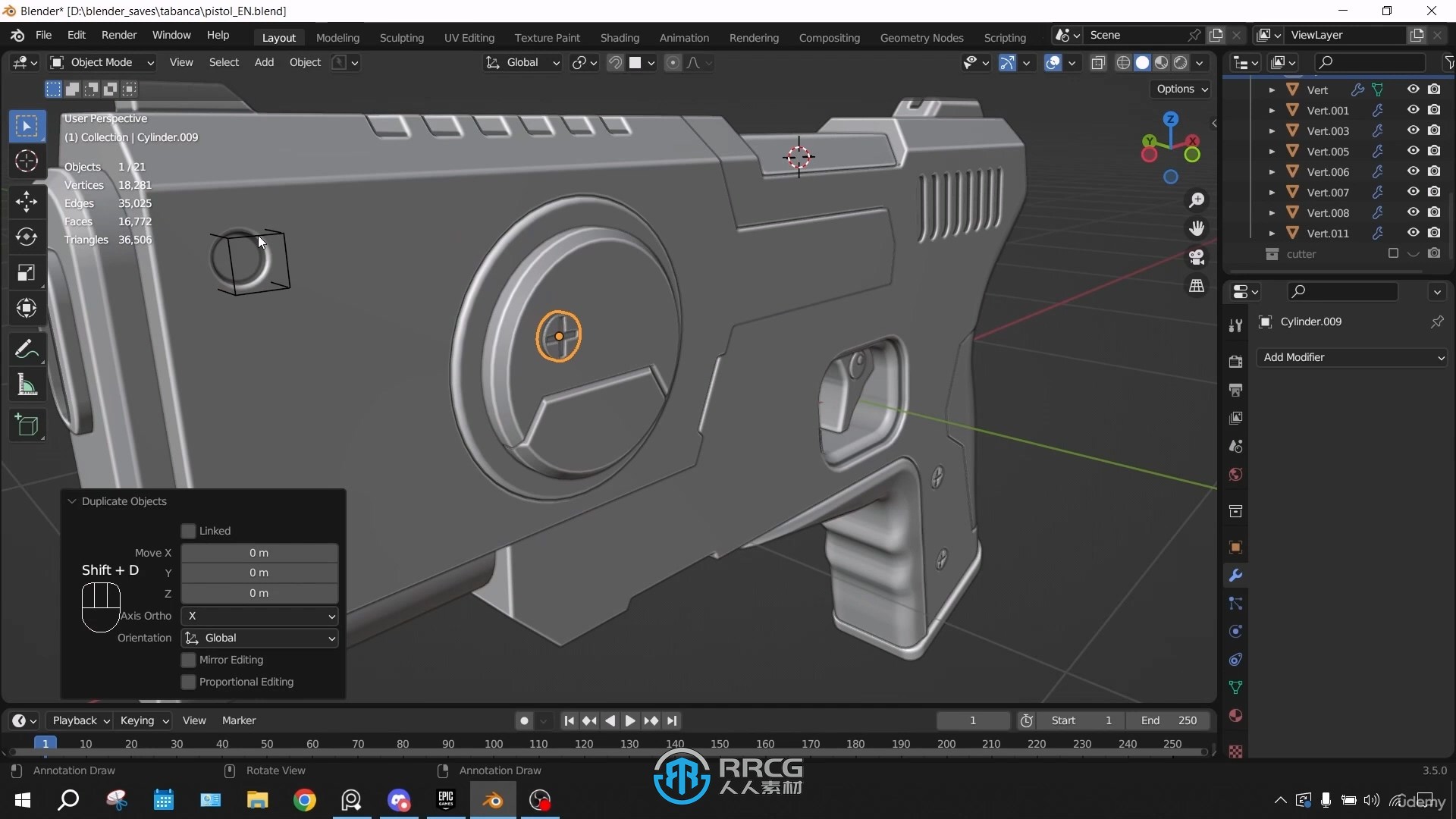
Task: Jump to the timeline end frame
Action: click(x=672, y=720)
